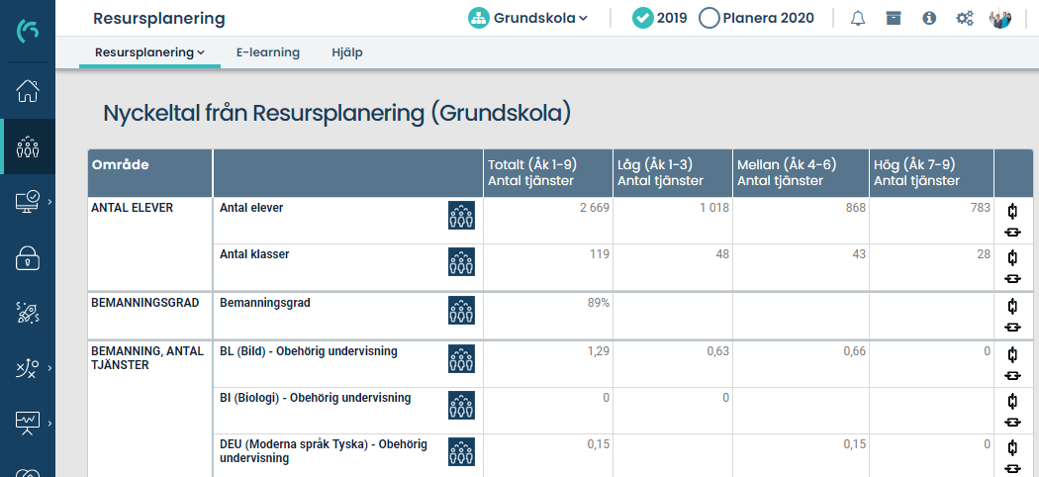Viewport: 1039px width, 477px height.
Task: Open the archive box icon in the header
Action: pyautogui.click(x=893, y=19)
